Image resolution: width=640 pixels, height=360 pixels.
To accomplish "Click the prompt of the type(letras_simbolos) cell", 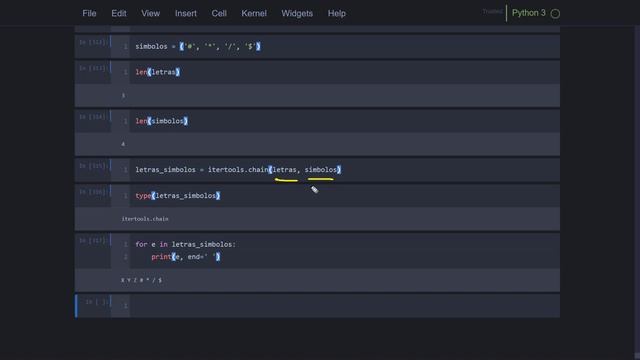I will (93, 192).
